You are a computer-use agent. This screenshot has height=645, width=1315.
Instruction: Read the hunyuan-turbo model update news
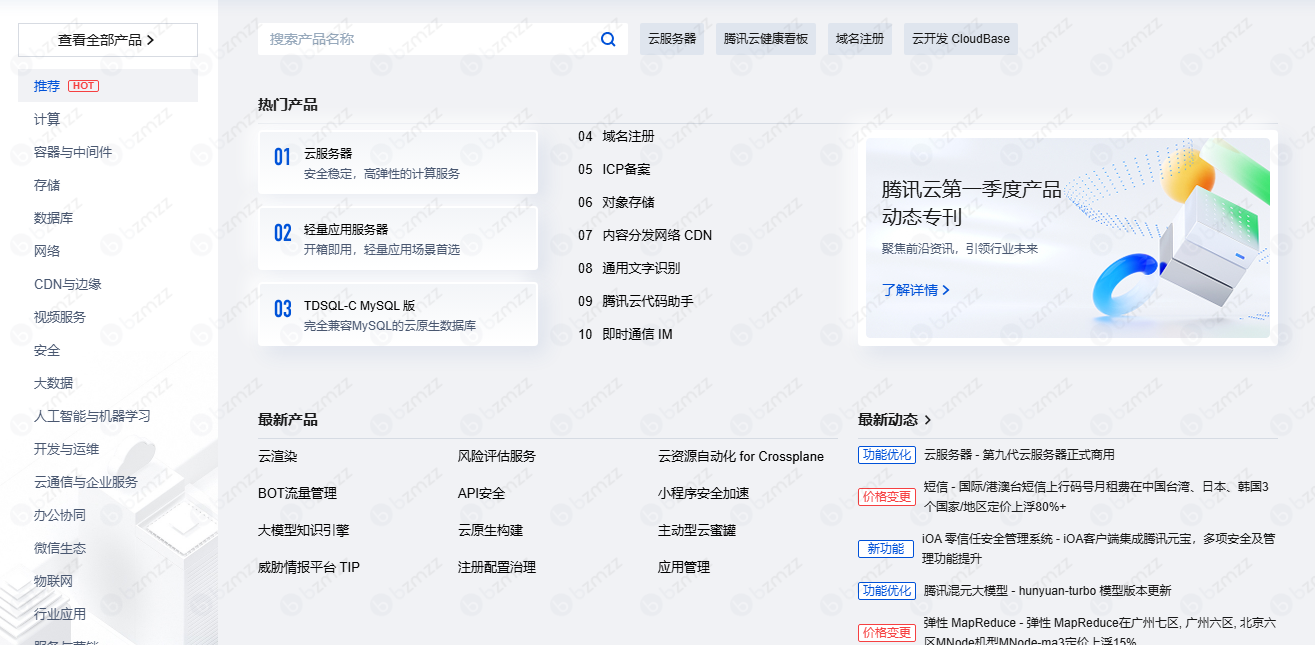point(1047,590)
